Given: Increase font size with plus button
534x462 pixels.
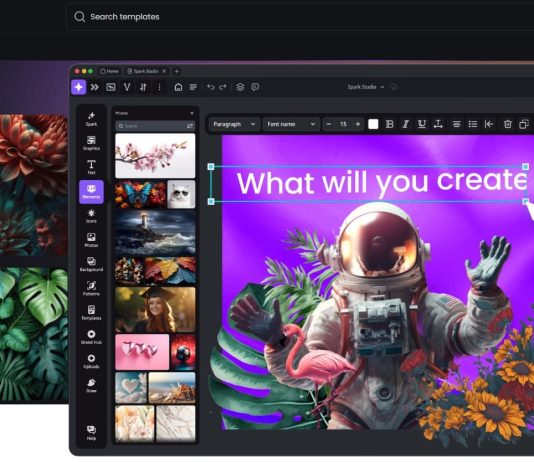Looking at the screenshot, I should [358, 124].
